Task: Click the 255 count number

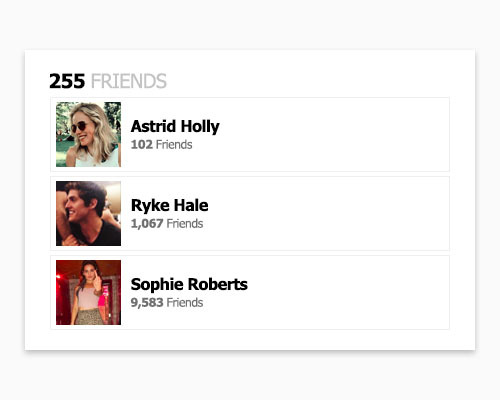Action: coord(67,81)
